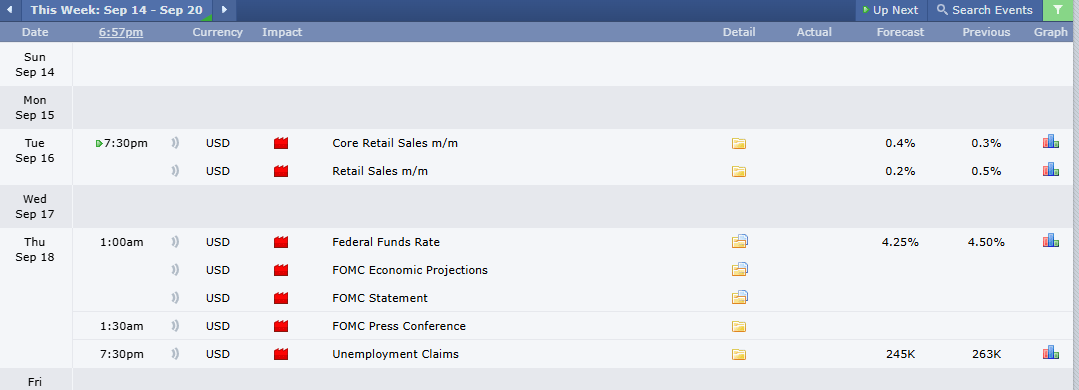Image resolution: width=1079 pixels, height=390 pixels.
Task: Open graph for Core Retail Sales m/m
Action: [1050, 142]
